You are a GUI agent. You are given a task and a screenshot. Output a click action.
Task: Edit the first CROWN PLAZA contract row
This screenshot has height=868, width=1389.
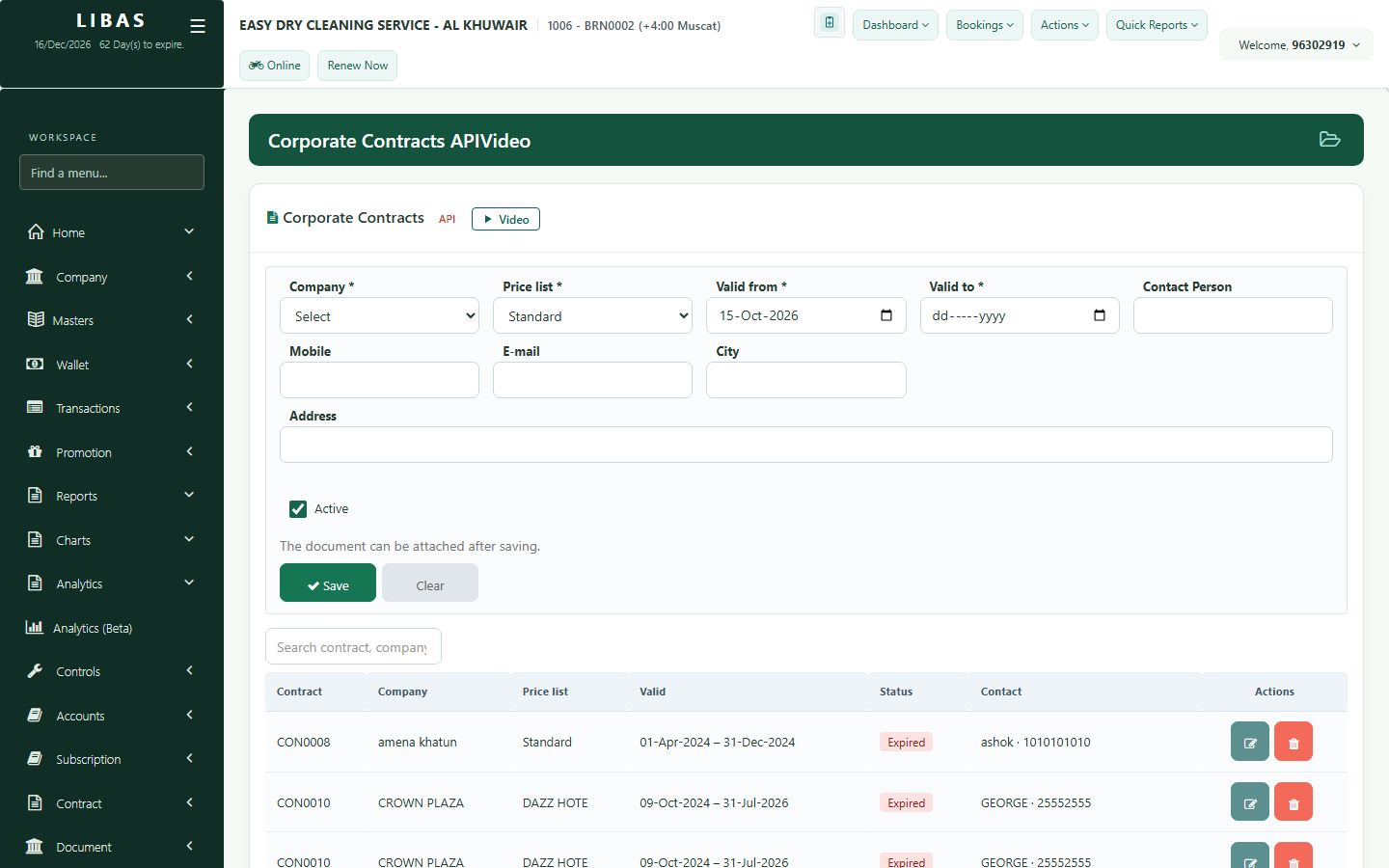pos(1250,802)
